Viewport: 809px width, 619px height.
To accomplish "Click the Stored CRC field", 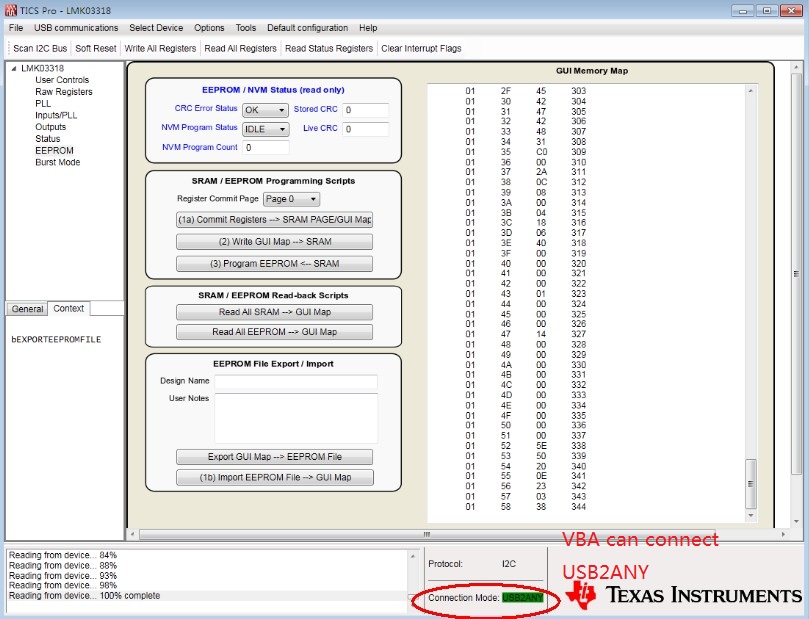I will click(x=366, y=110).
